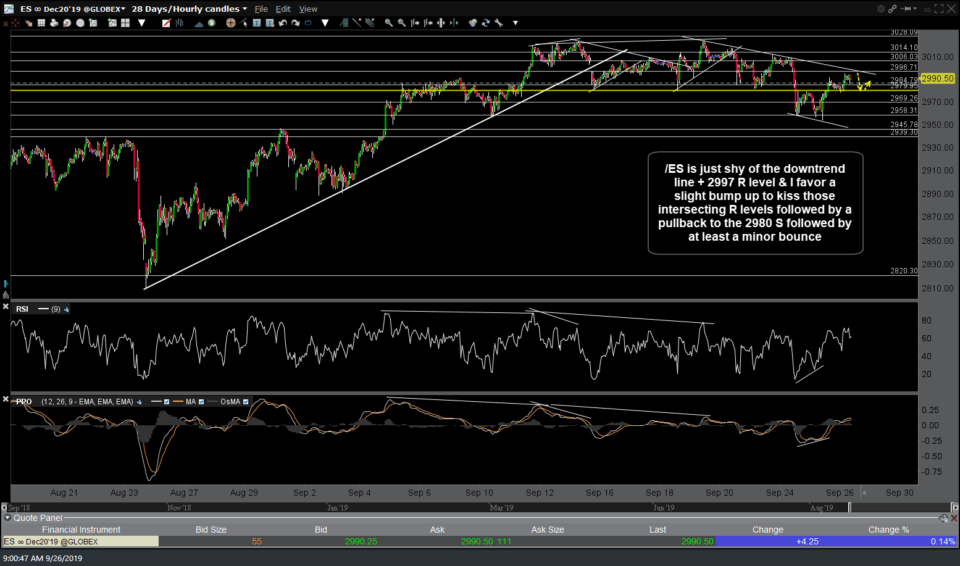Click the undo arrow in toolbar
The image size is (960, 566).
282,23
